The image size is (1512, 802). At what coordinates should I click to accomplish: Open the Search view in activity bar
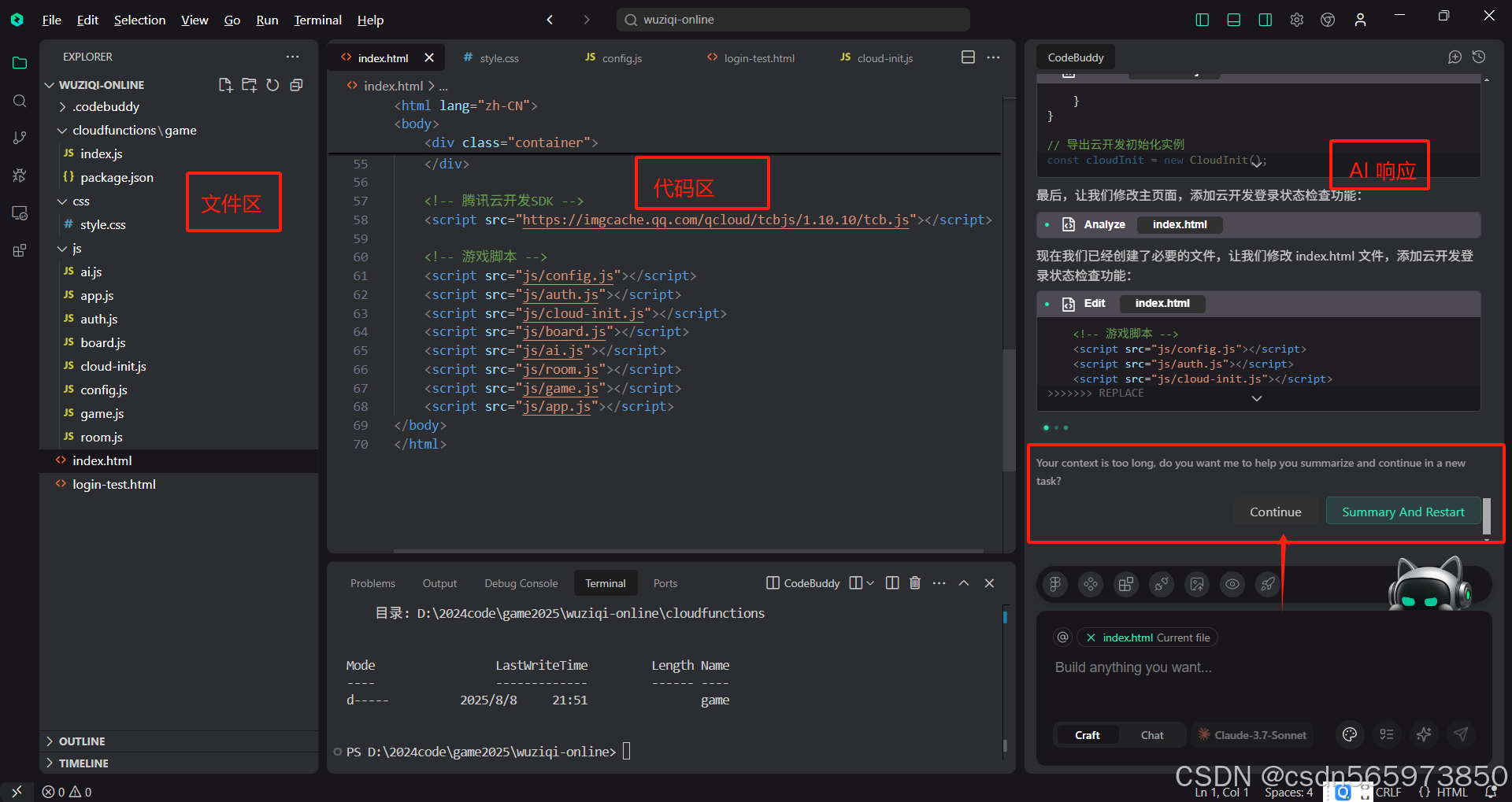(x=20, y=101)
